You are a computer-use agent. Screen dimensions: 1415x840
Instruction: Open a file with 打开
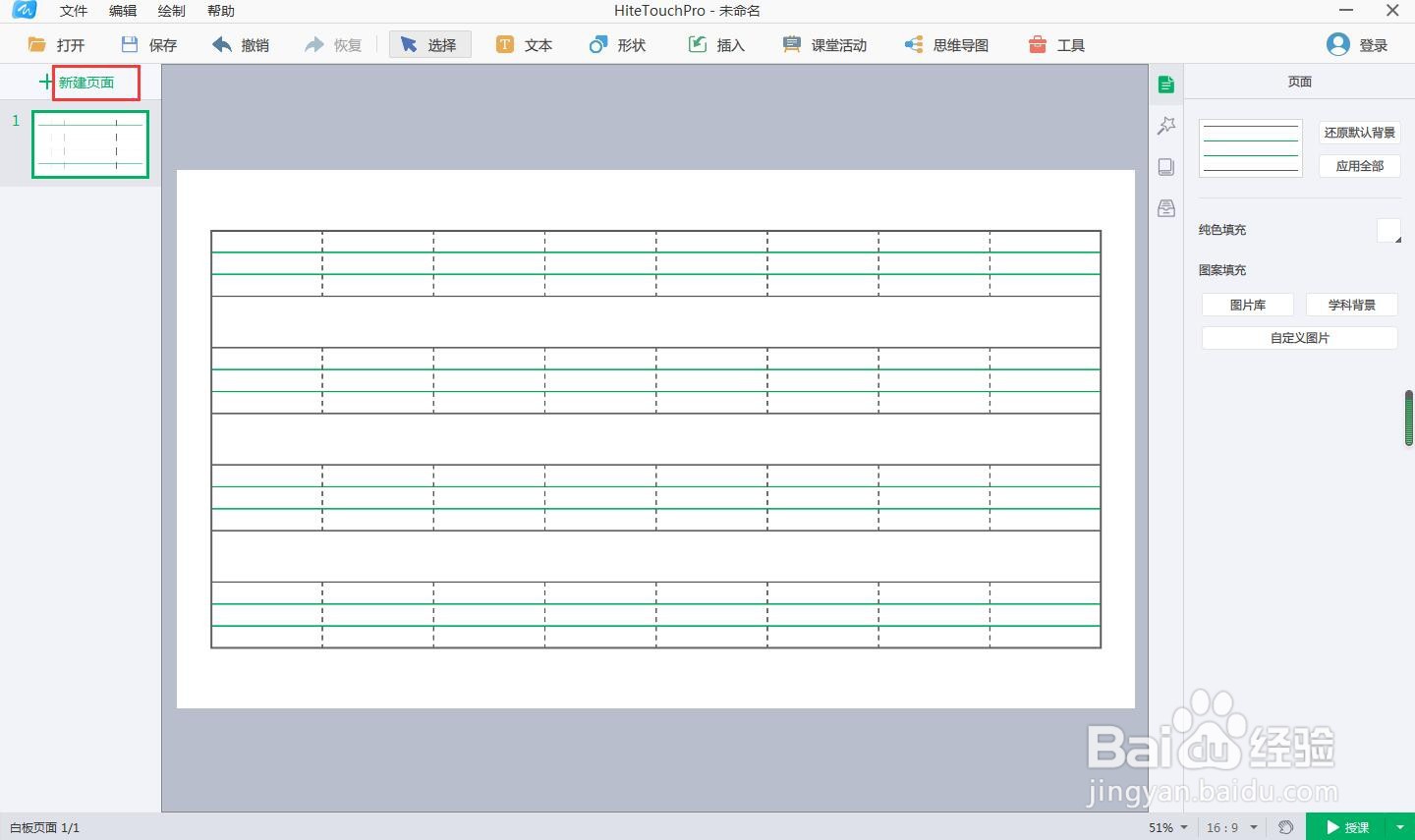coord(56,45)
